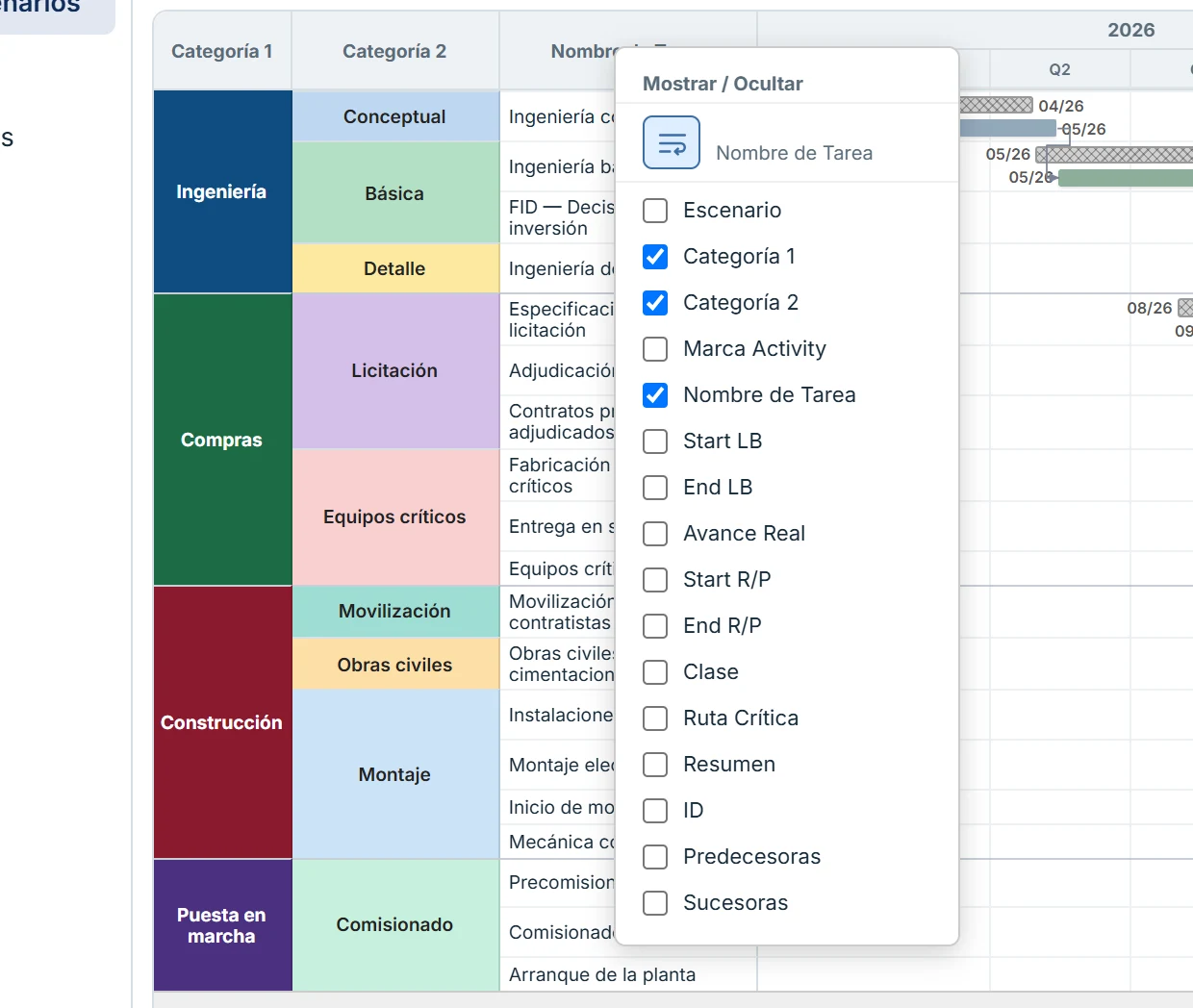Click the hatched baseline bar labeled 04/26
Viewport: 1193px width, 1008px height.
996,105
